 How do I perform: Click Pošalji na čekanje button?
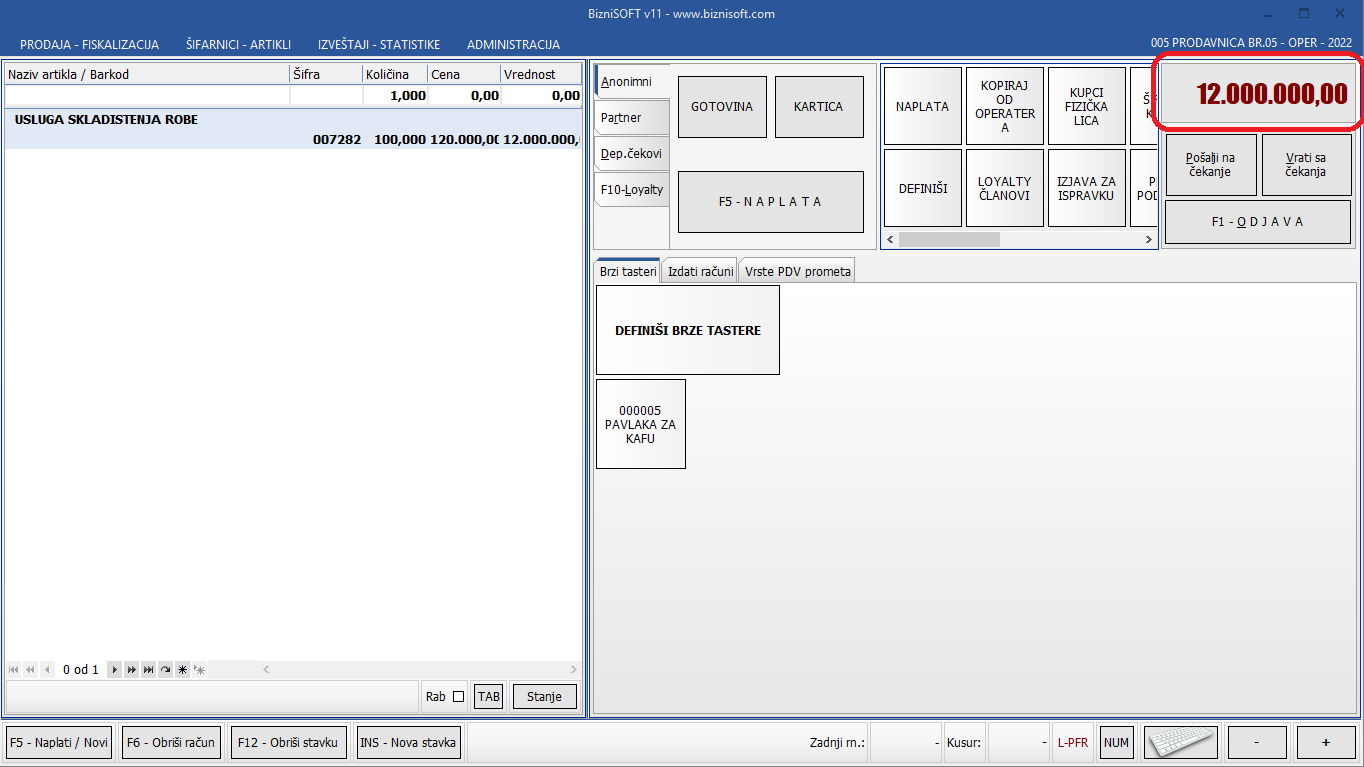1210,165
